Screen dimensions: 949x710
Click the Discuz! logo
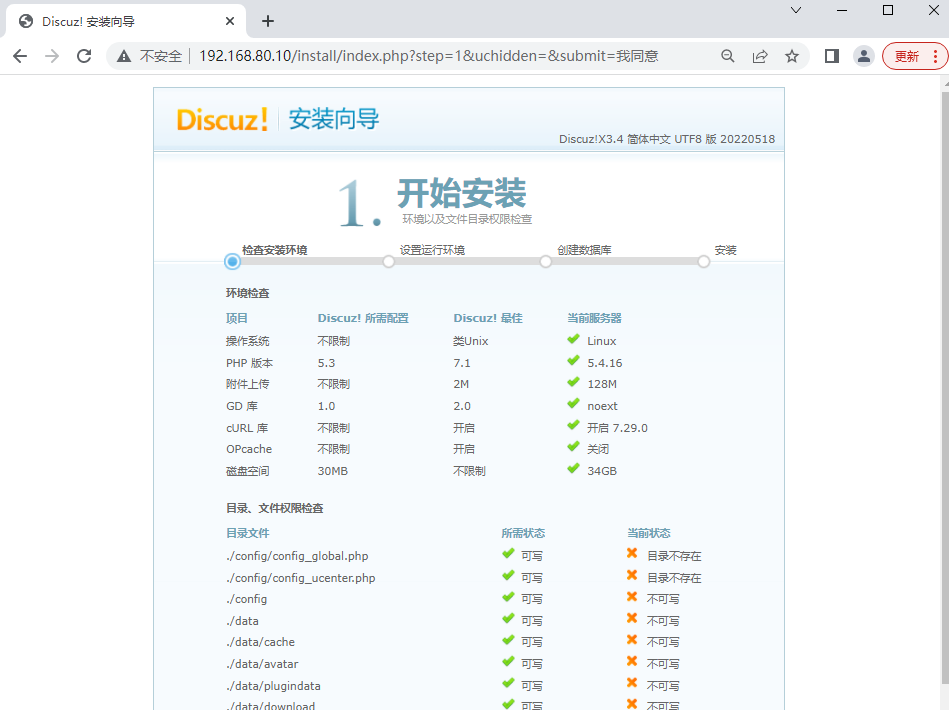(222, 119)
